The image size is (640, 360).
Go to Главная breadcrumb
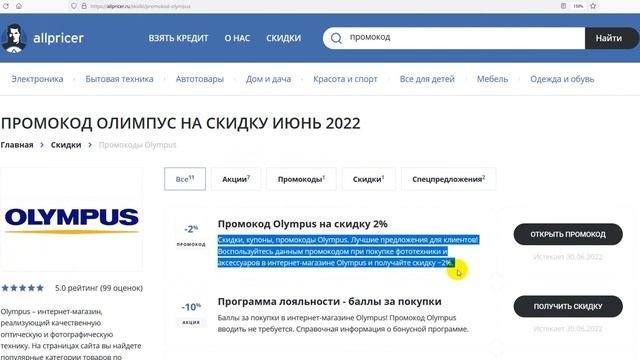(17, 145)
